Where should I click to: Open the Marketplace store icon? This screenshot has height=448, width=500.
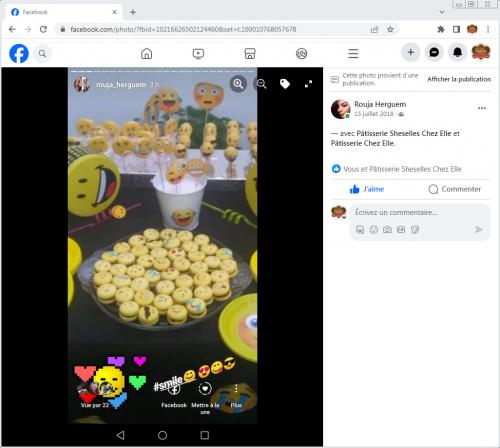250,53
